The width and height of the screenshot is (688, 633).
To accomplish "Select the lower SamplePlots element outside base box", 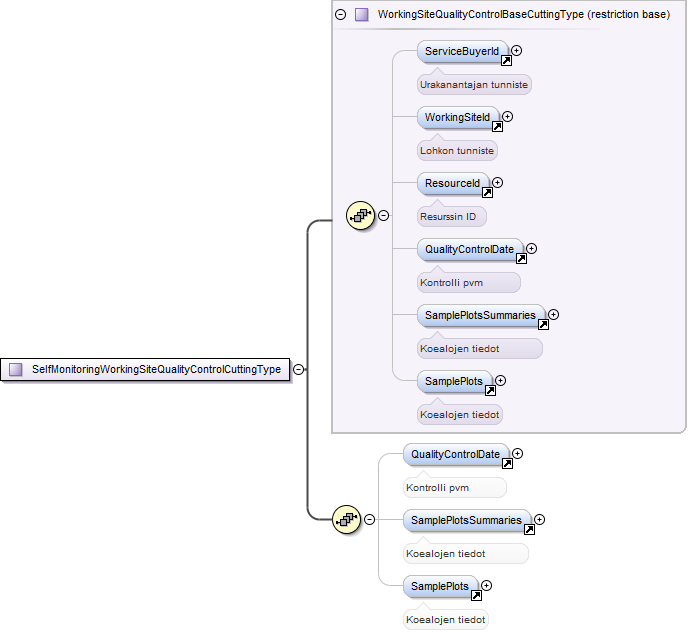I will click(x=440, y=587).
